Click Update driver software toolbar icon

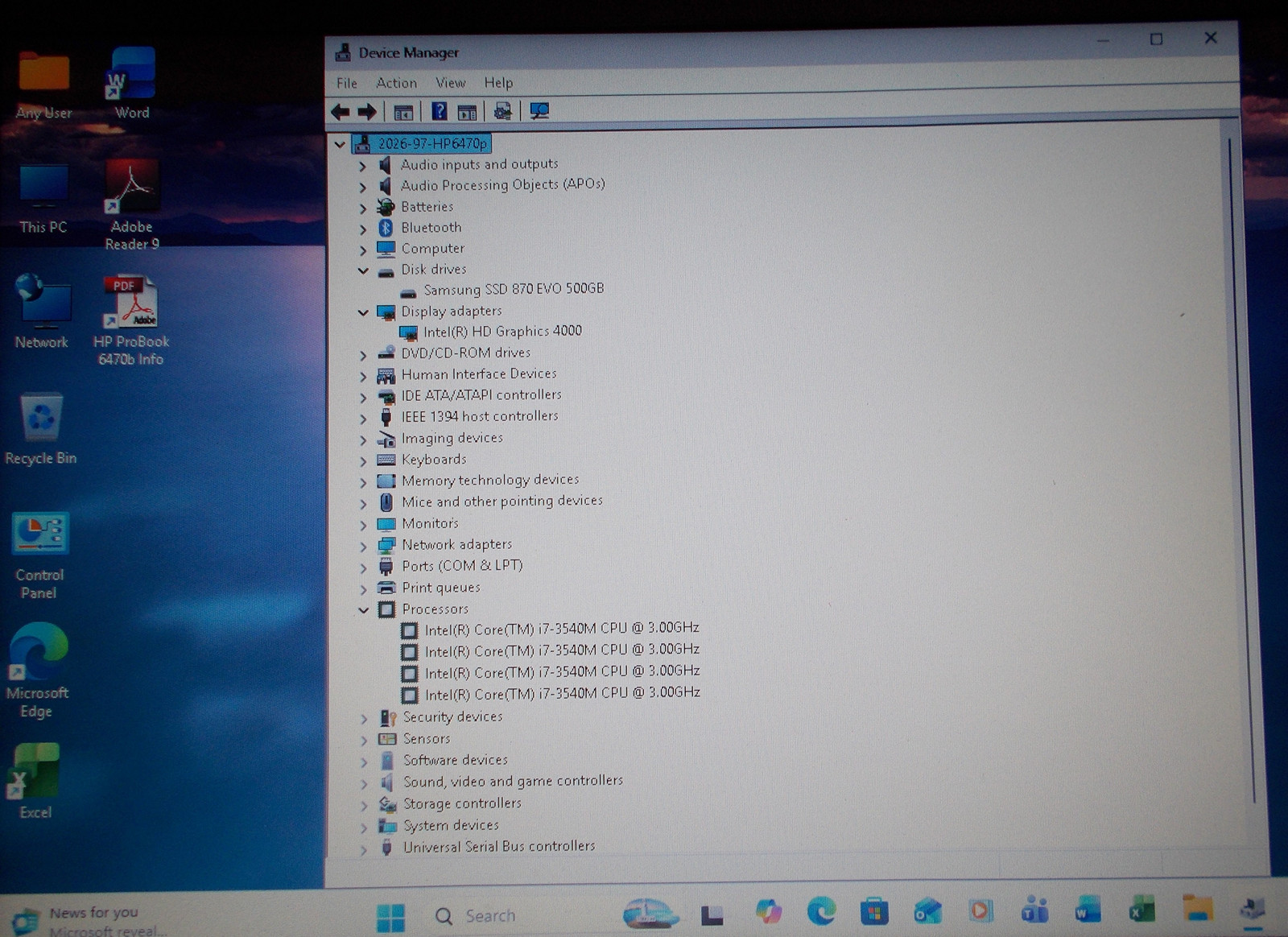503,111
